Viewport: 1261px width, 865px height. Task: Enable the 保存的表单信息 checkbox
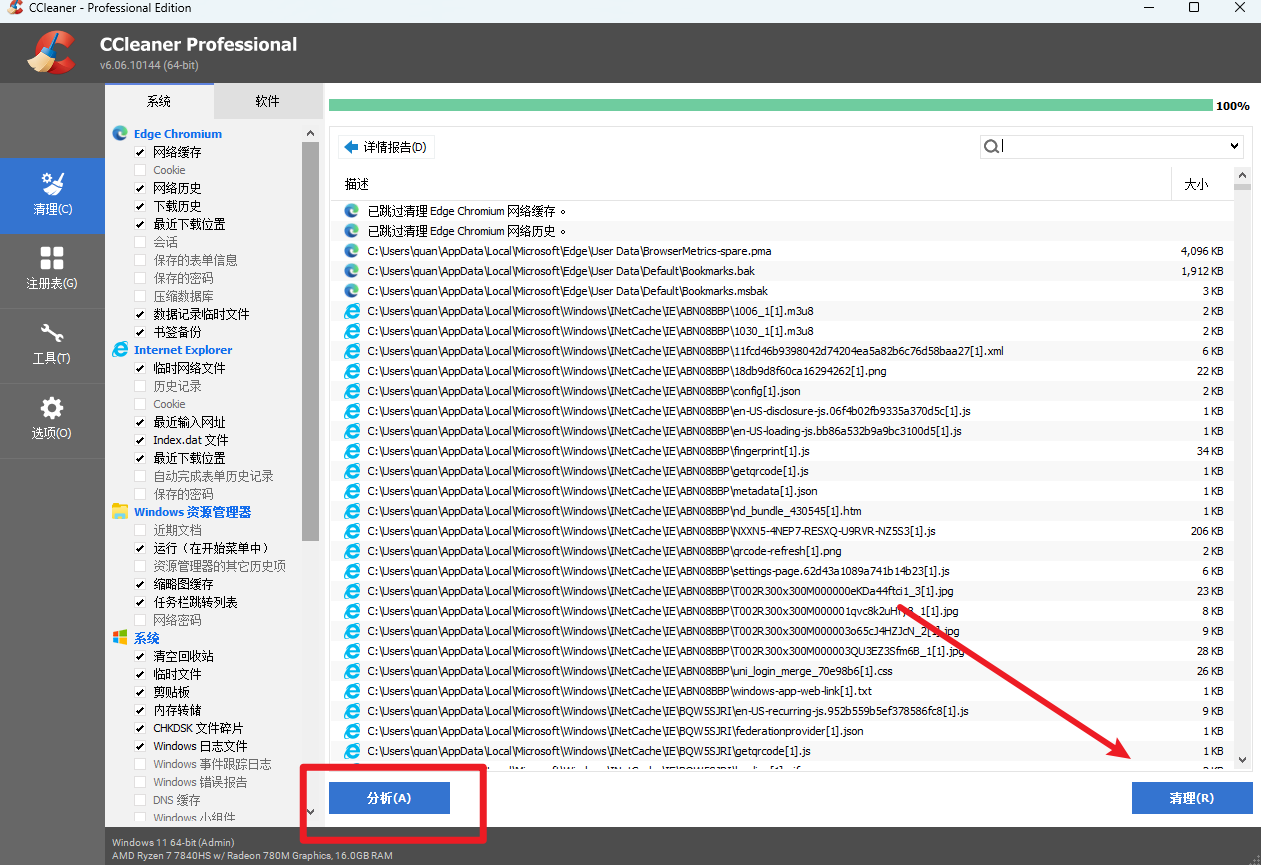click(140, 260)
